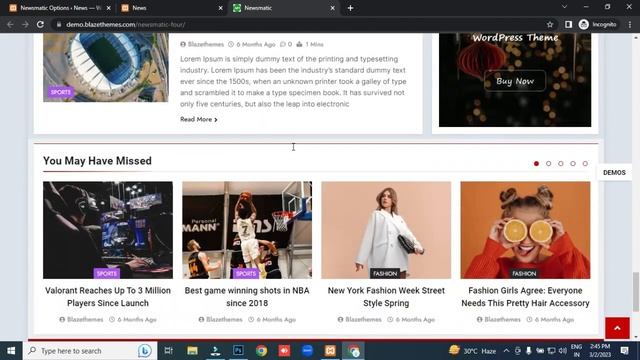Click Blazethemes author under Hair Accessory article
The height and width of the screenshot is (360, 640).
click(x=499, y=320)
